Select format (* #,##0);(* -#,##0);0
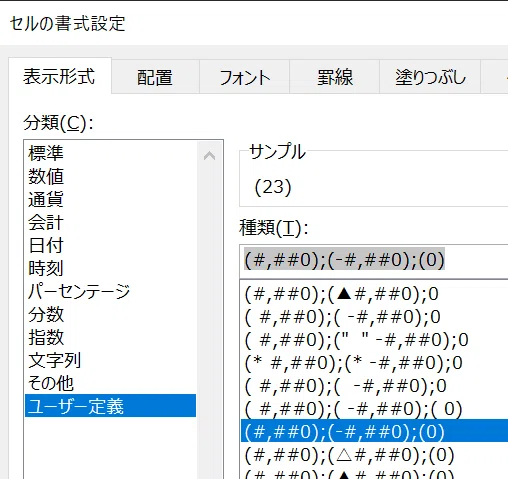 (x=374, y=363)
